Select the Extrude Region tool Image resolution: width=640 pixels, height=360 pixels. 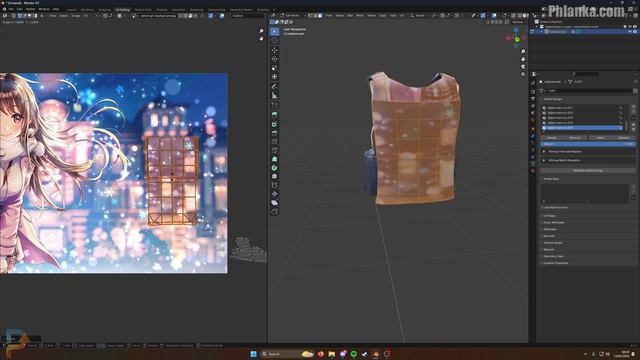(x=274, y=115)
